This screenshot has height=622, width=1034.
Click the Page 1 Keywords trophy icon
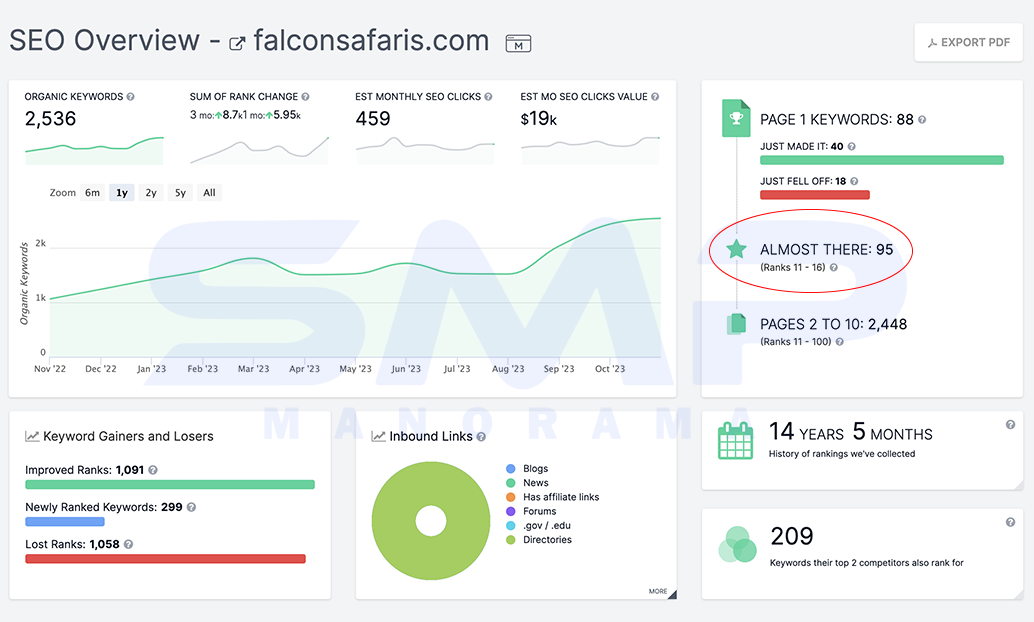coord(736,118)
